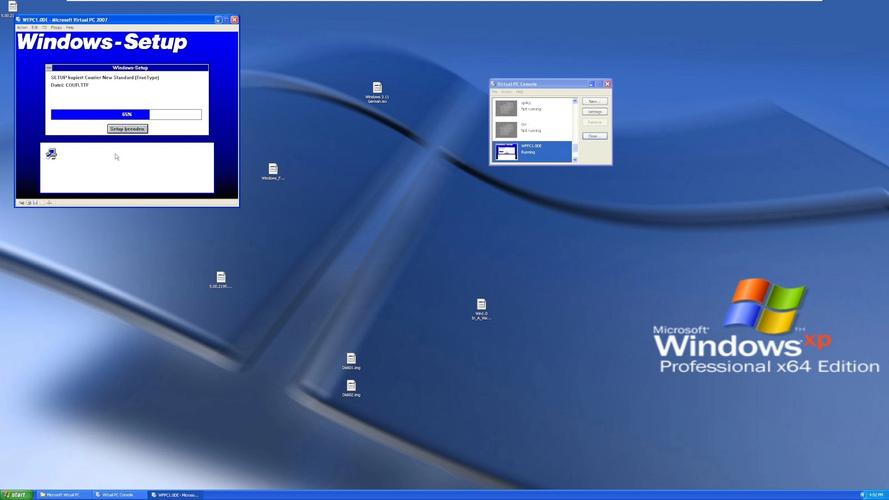Click the Virtual PC window title bar icon
The height and width of the screenshot is (500, 889).
(18, 19)
